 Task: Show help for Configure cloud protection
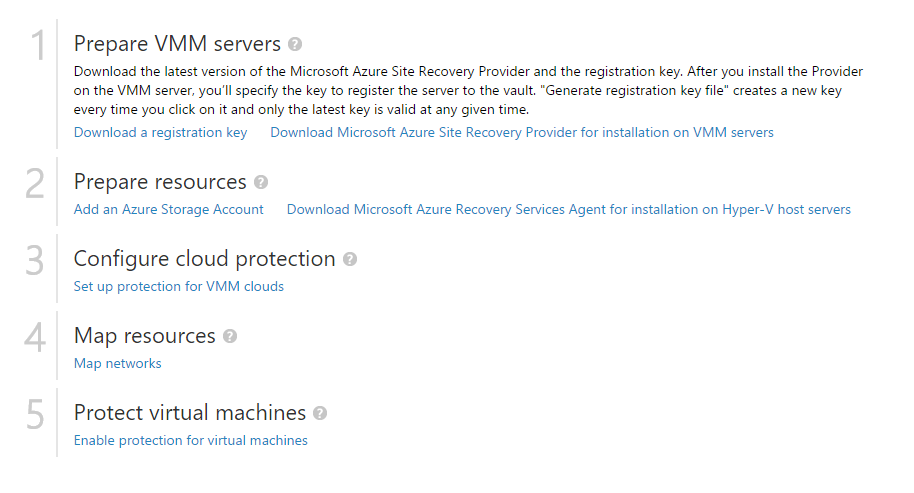tap(349, 259)
